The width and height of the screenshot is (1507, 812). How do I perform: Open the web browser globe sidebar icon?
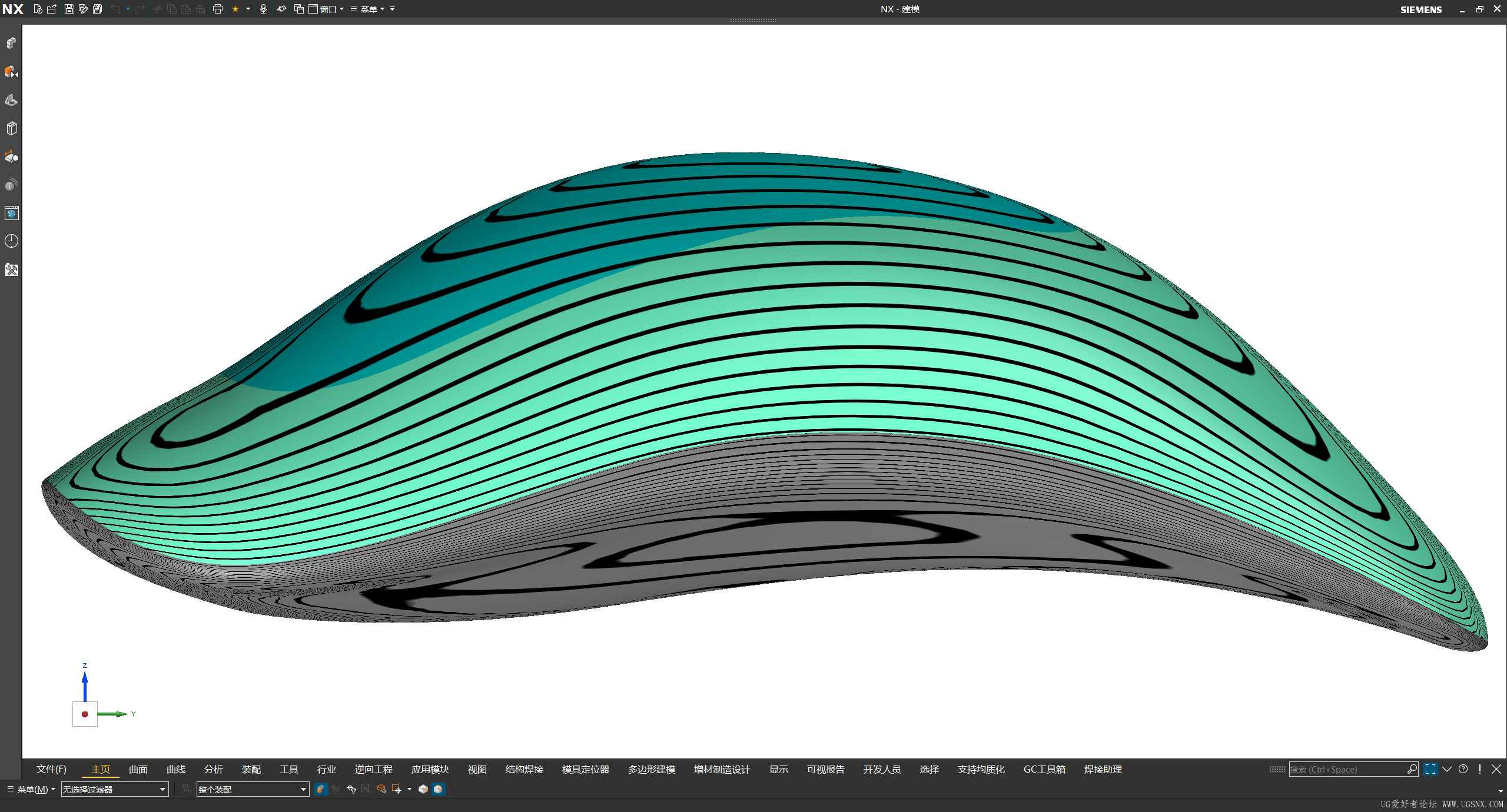click(12, 213)
